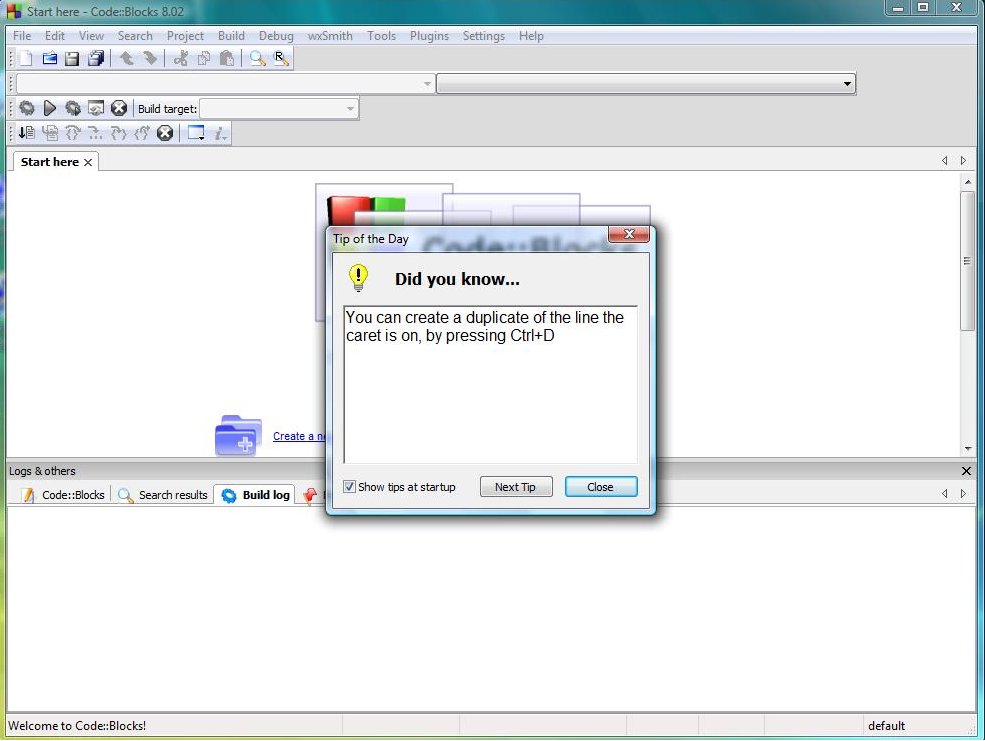
Task: Open the Debugging windows icon menu
Action: tap(196, 133)
